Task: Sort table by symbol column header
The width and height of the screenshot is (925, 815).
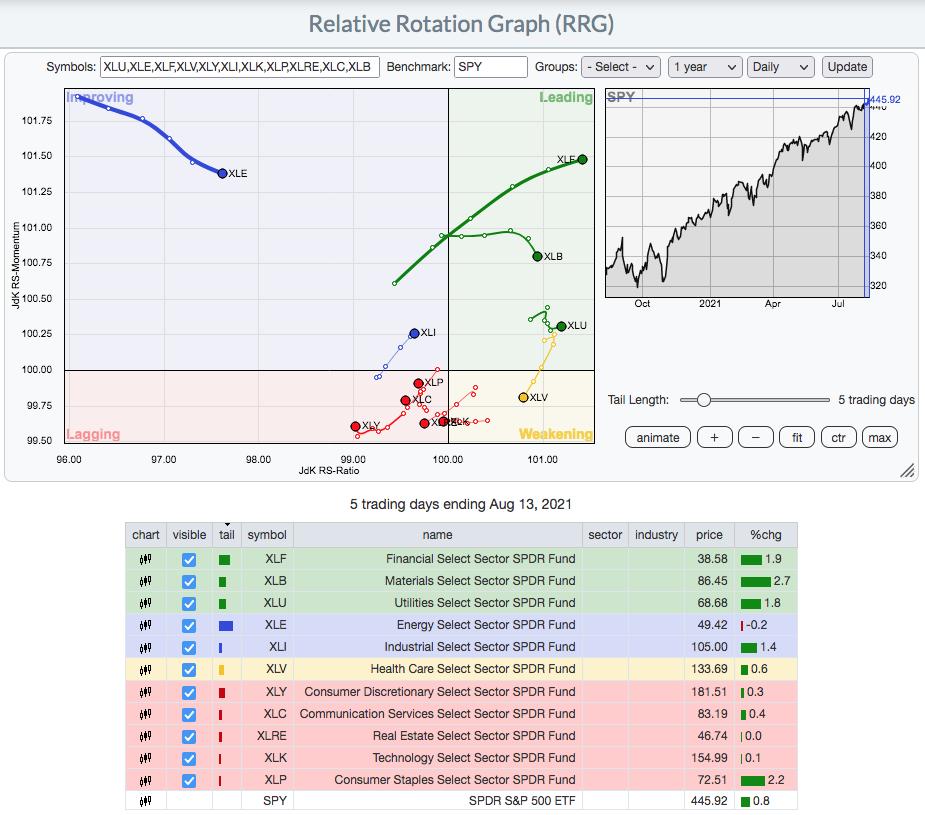Action: tap(267, 535)
